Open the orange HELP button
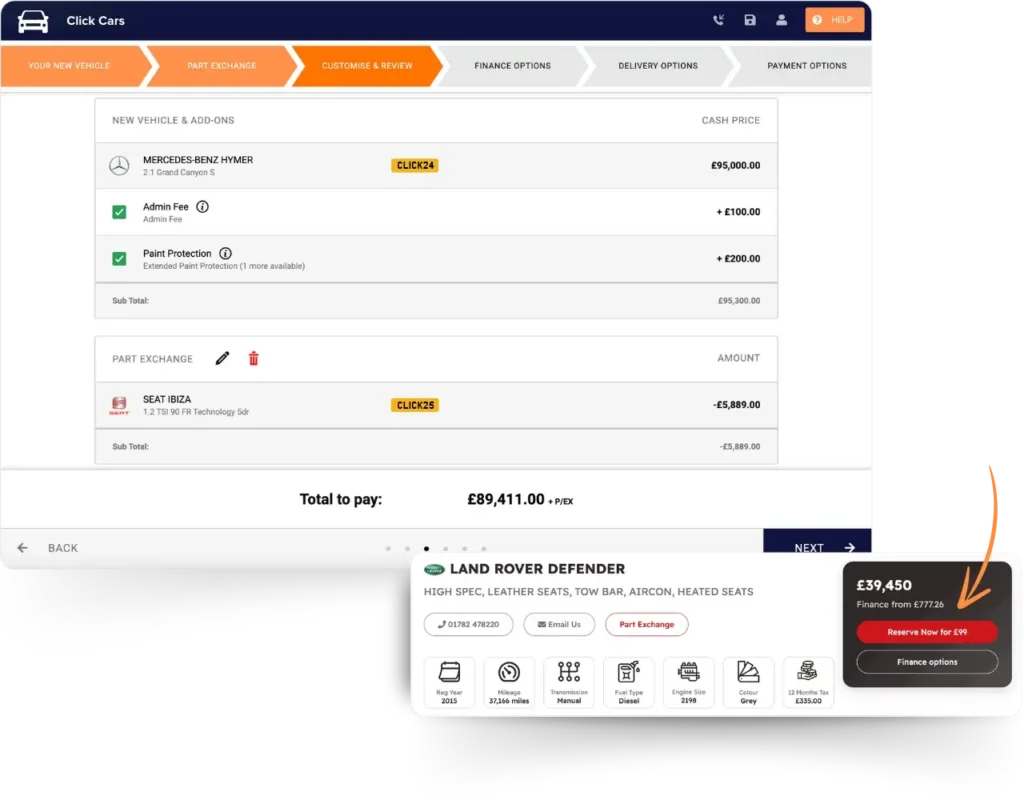This screenshot has width=1024, height=800. coord(834,20)
